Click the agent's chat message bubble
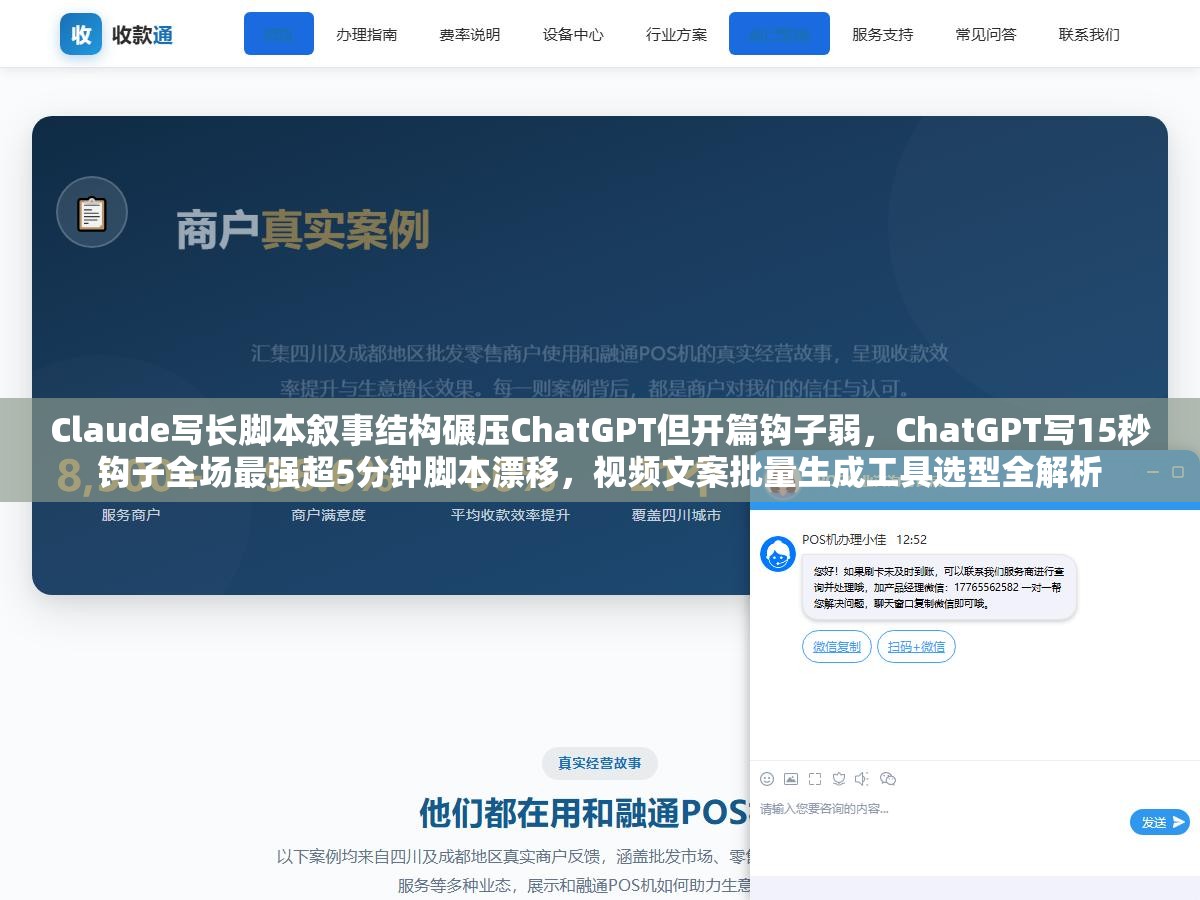 939,587
